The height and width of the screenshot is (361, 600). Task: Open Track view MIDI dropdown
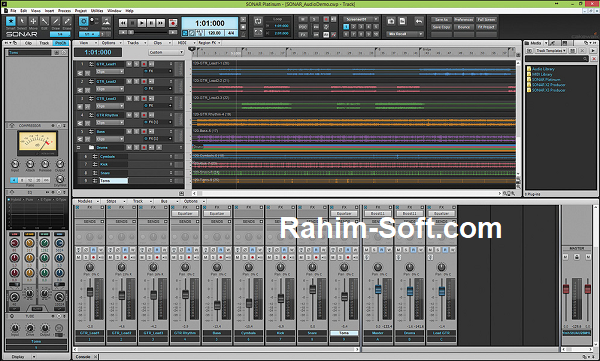[x=184, y=43]
